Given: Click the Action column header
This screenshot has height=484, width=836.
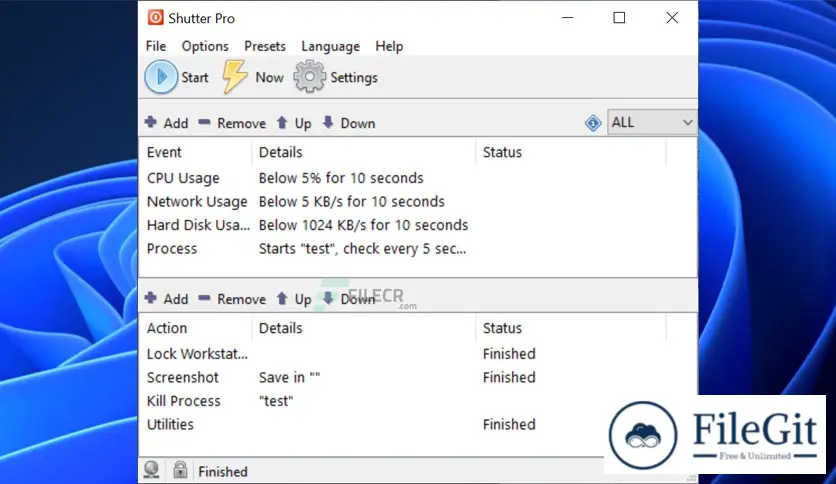Looking at the screenshot, I should click(195, 328).
